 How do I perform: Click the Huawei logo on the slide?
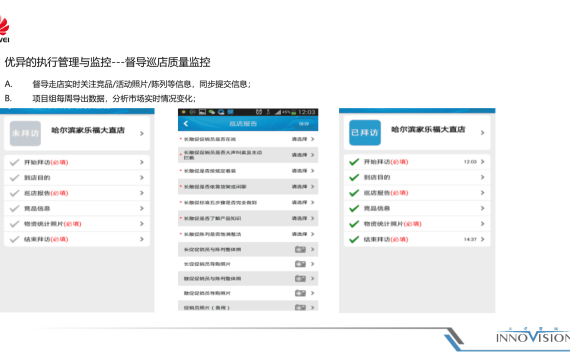click(4, 29)
